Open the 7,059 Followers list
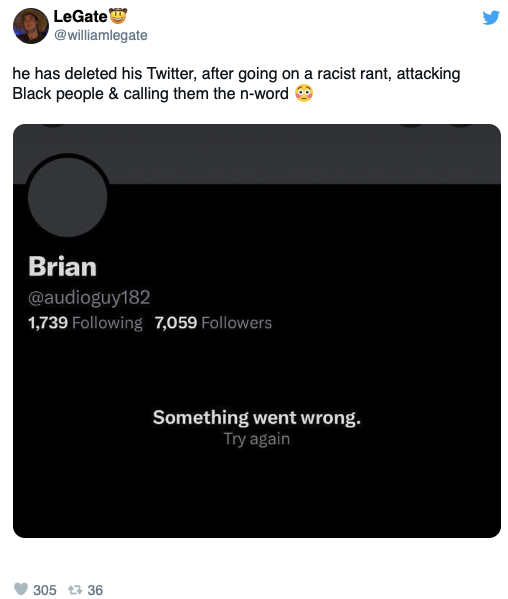This screenshot has height=599, width=508. tap(213, 323)
